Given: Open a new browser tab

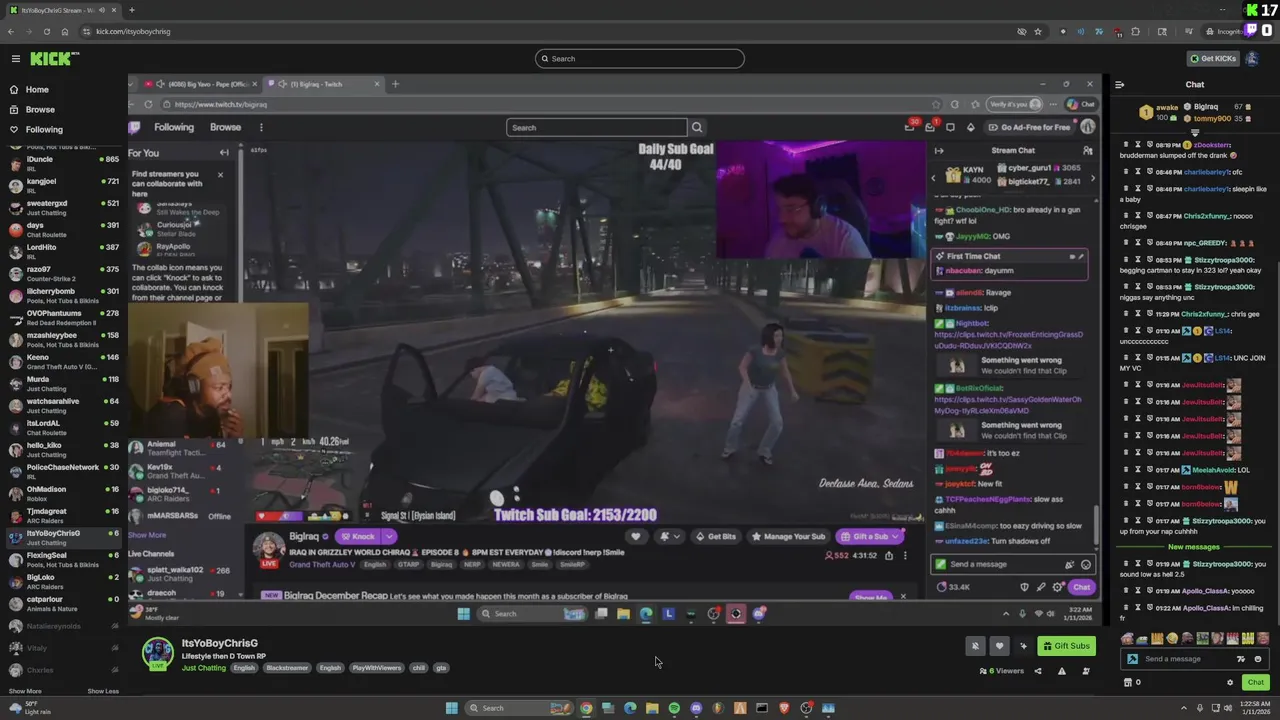Looking at the screenshot, I should 131,10.
